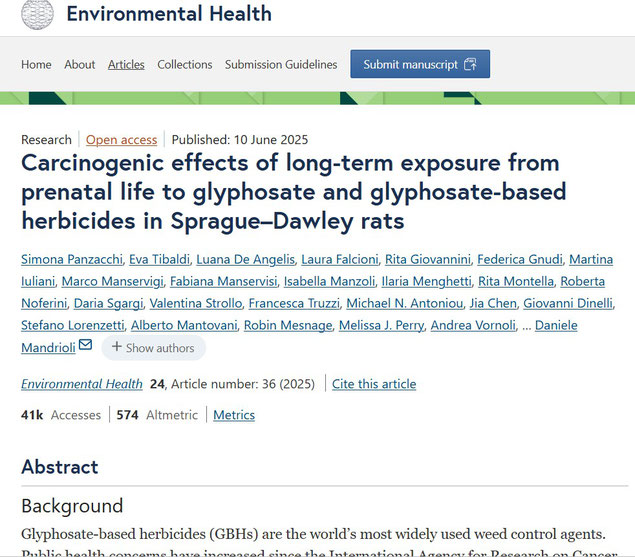
Task: Open the Metrics link
Action: pos(234,415)
